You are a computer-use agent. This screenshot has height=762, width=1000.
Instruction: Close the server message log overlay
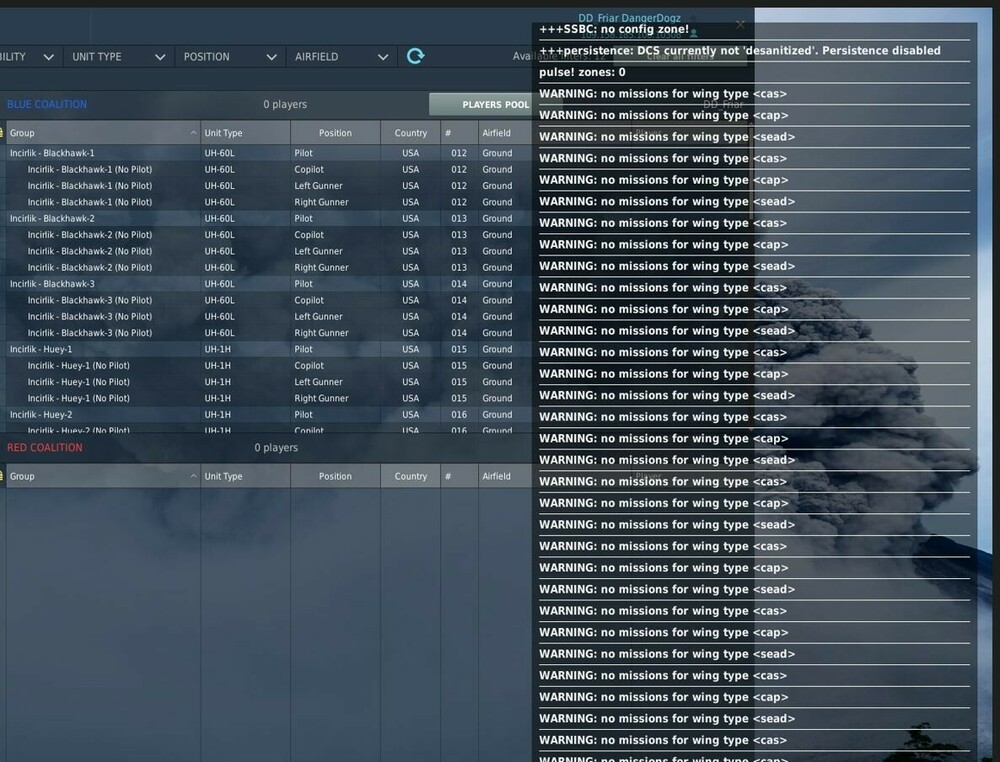[740, 23]
